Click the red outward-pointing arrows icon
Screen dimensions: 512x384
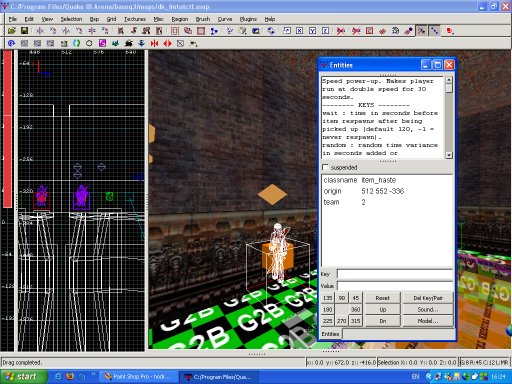click(x=168, y=43)
